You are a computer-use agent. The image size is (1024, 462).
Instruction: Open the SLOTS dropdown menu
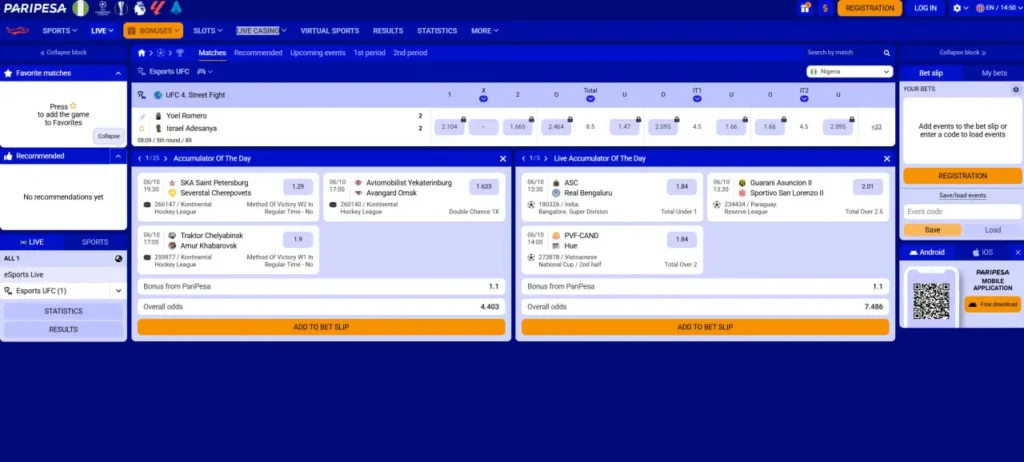tap(208, 31)
